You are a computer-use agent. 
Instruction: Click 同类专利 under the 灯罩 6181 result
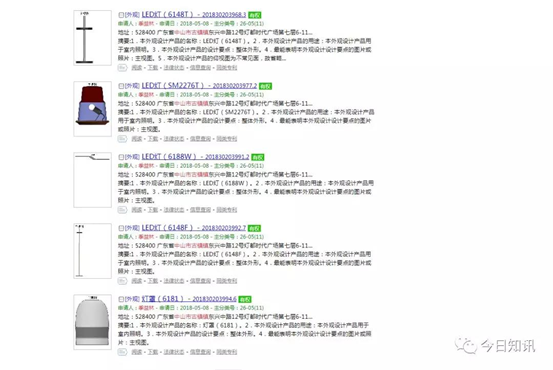click(227, 352)
